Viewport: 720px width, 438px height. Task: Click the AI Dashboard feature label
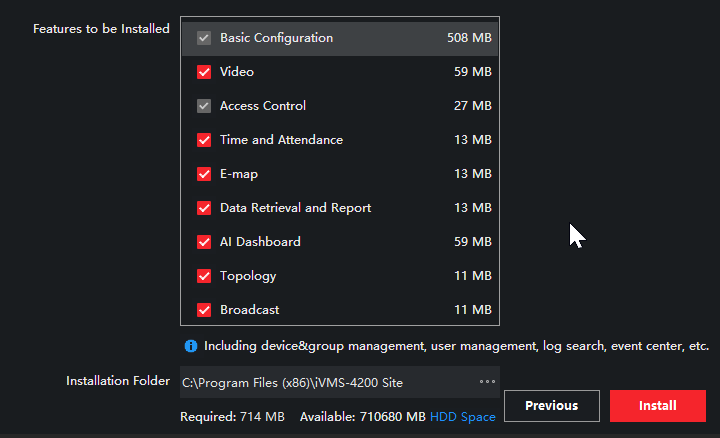click(x=260, y=242)
